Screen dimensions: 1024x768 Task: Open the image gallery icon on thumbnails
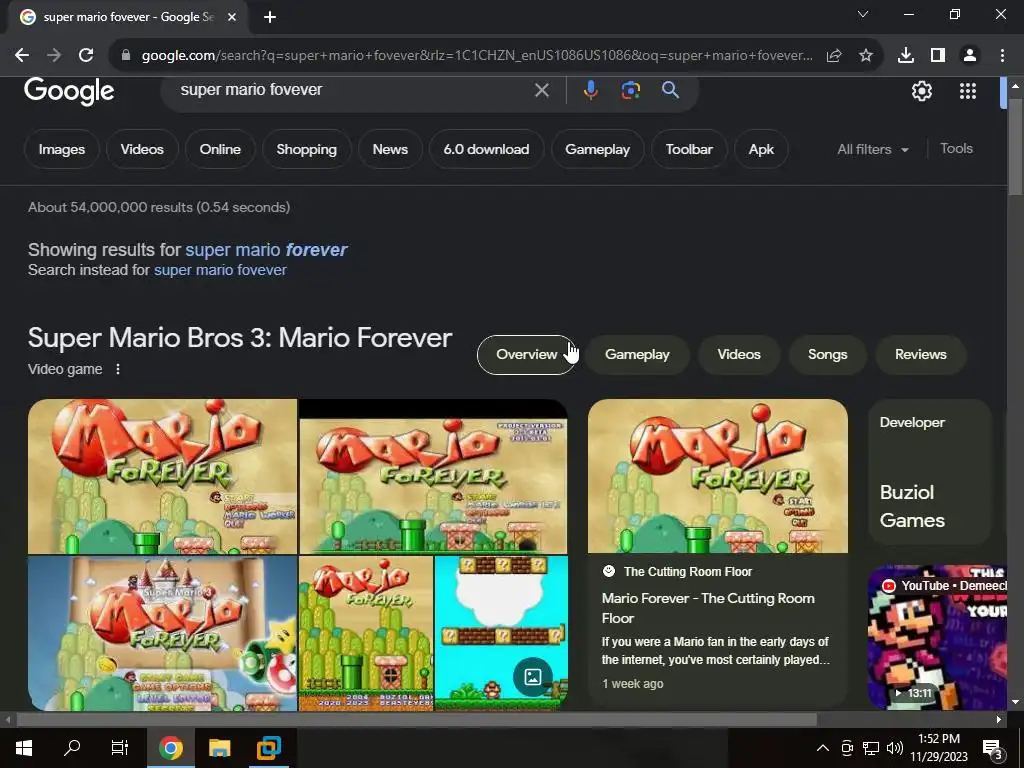pyautogui.click(x=533, y=677)
